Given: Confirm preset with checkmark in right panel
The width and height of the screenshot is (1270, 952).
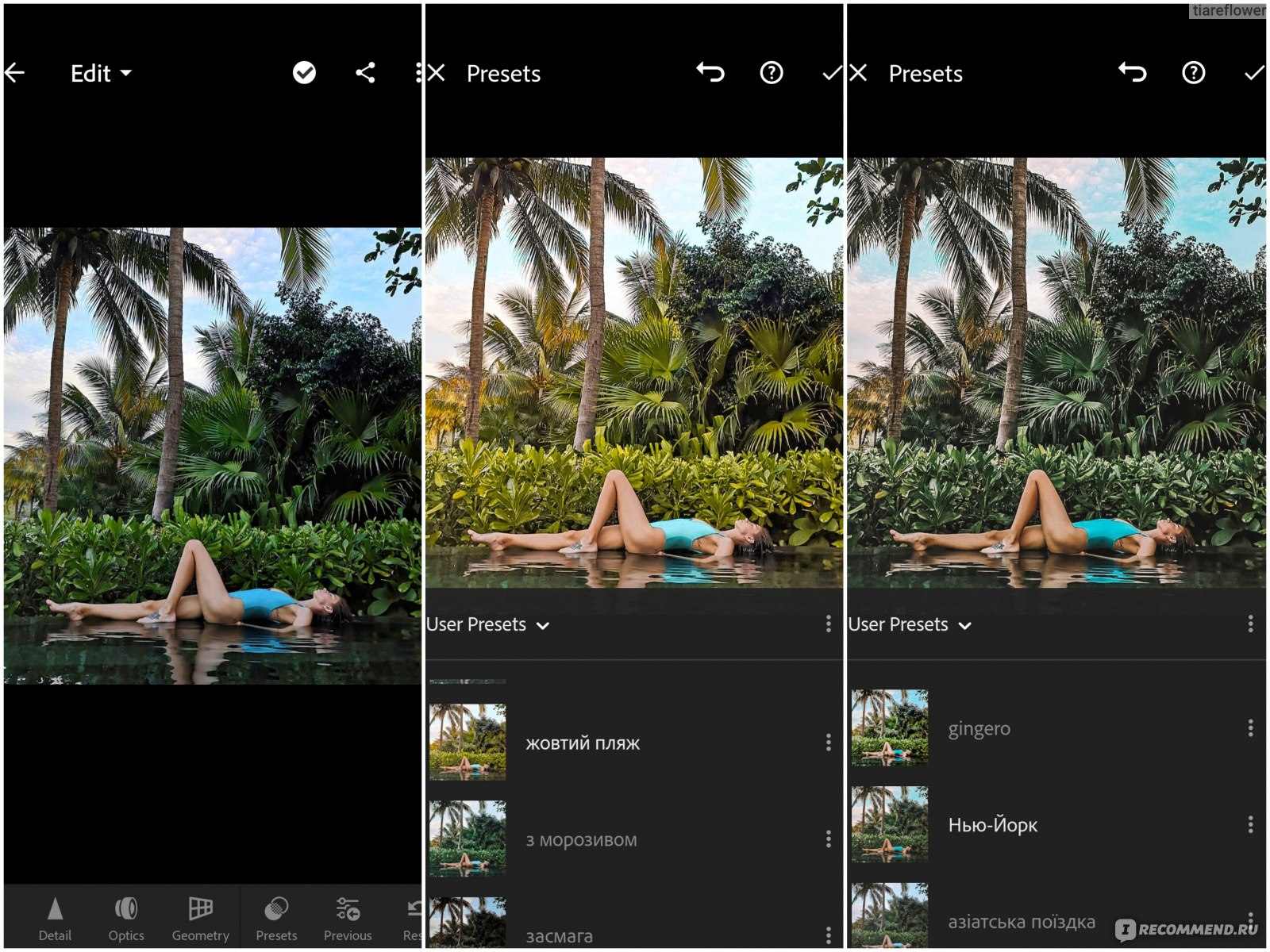Looking at the screenshot, I should (1253, 73).
